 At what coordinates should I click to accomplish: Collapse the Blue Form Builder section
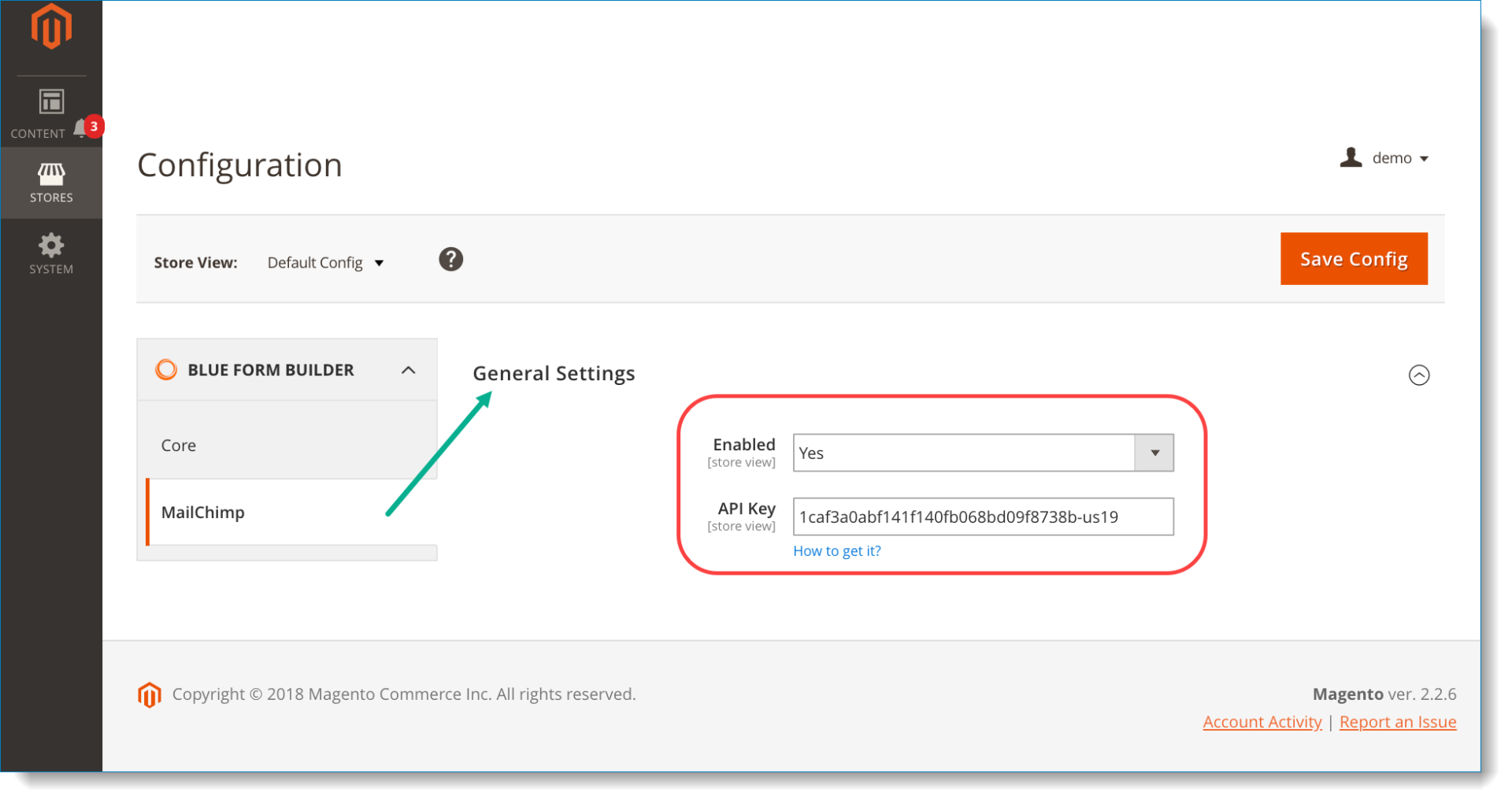[408, 370]
